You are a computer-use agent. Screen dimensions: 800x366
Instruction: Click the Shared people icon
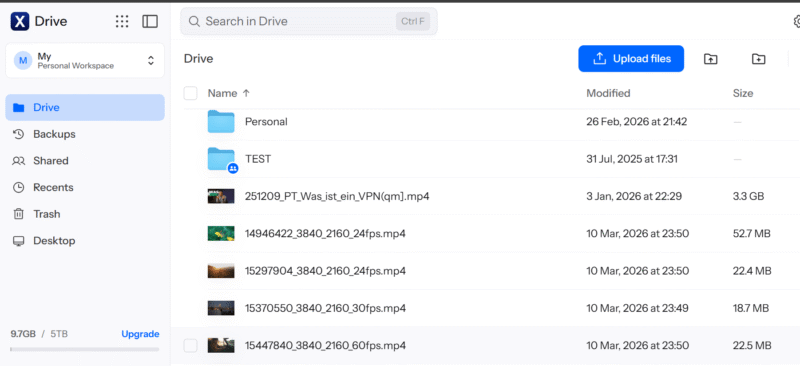pyautogui.click(x=18, y=161)
